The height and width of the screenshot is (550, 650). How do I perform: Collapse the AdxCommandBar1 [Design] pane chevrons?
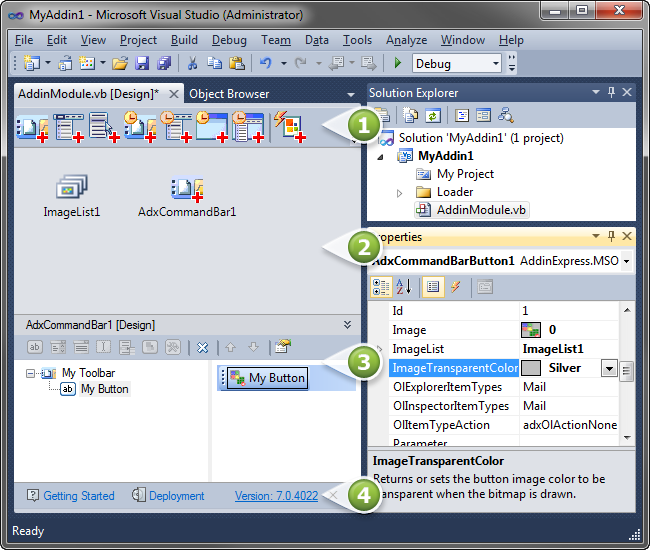pos(347,325)
